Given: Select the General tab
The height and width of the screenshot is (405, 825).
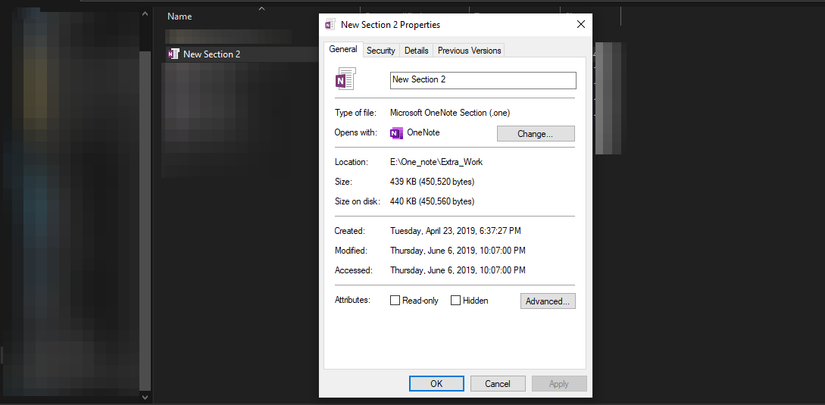Looking at the screenshot, I should point(343,49).
